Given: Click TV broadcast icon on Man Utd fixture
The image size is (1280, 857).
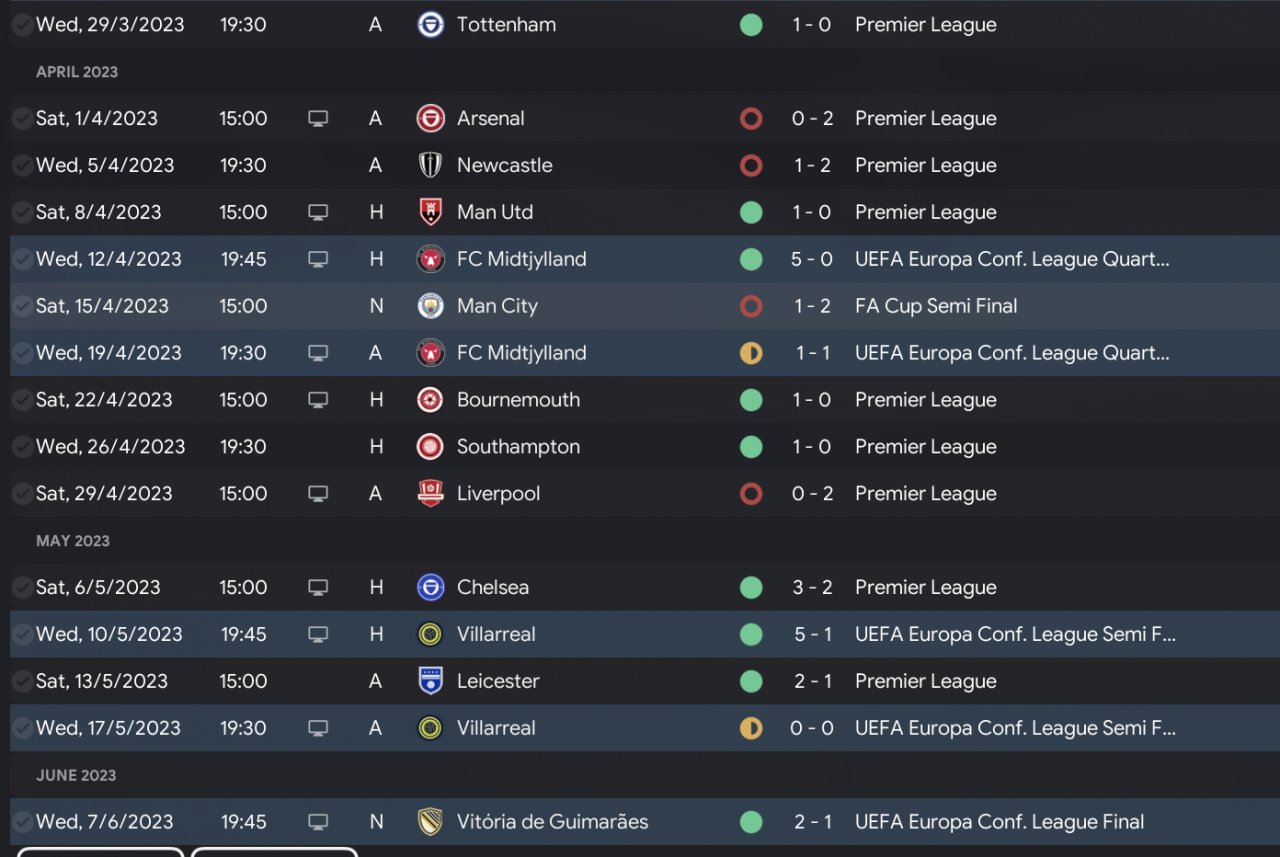Looking at the screenshot, I should 318,212.
